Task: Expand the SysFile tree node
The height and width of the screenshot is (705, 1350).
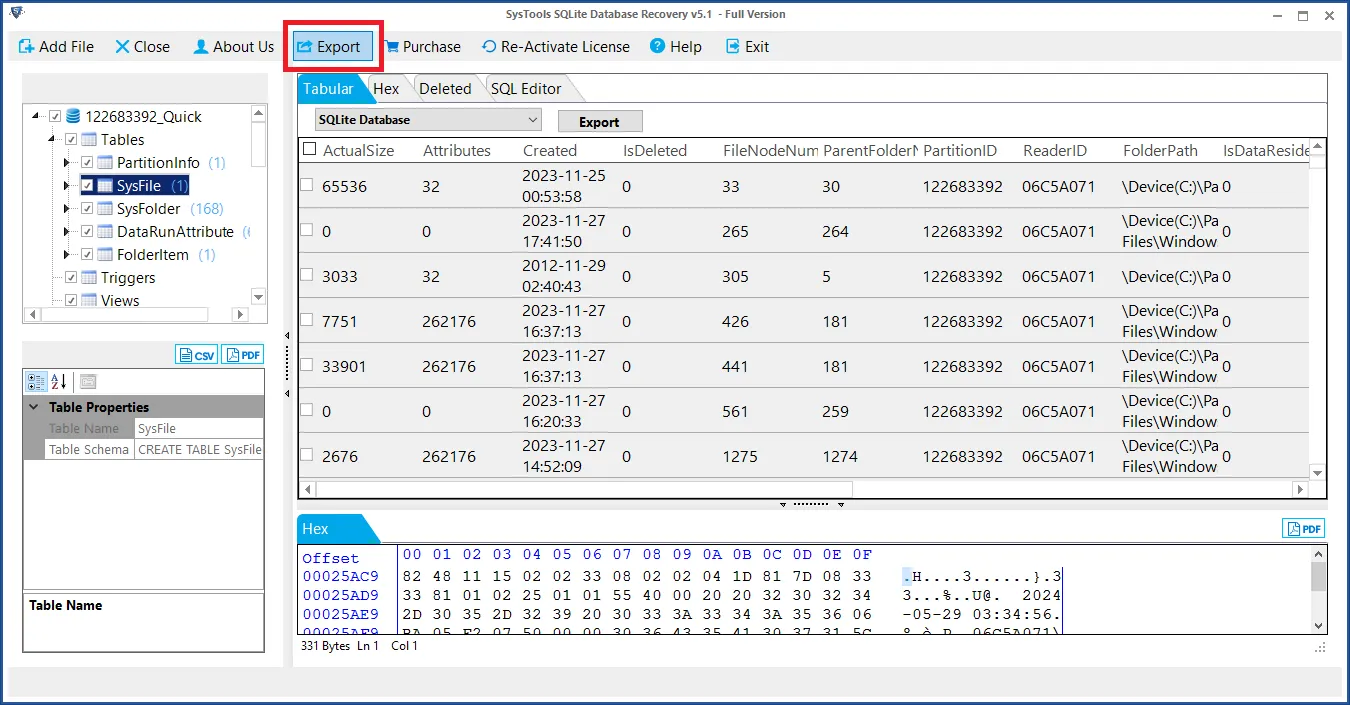Action: 67,185
